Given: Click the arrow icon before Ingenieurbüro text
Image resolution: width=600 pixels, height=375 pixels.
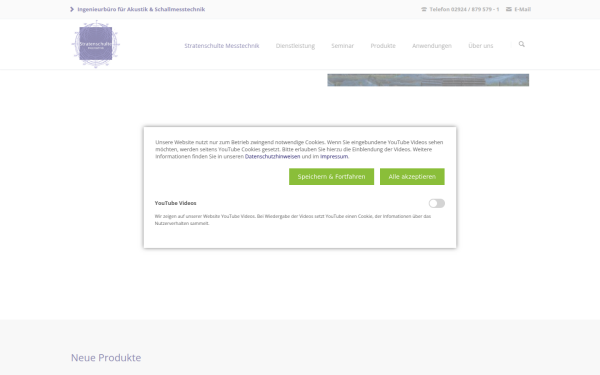Looking at the screenshot, I should click(72, 9).
